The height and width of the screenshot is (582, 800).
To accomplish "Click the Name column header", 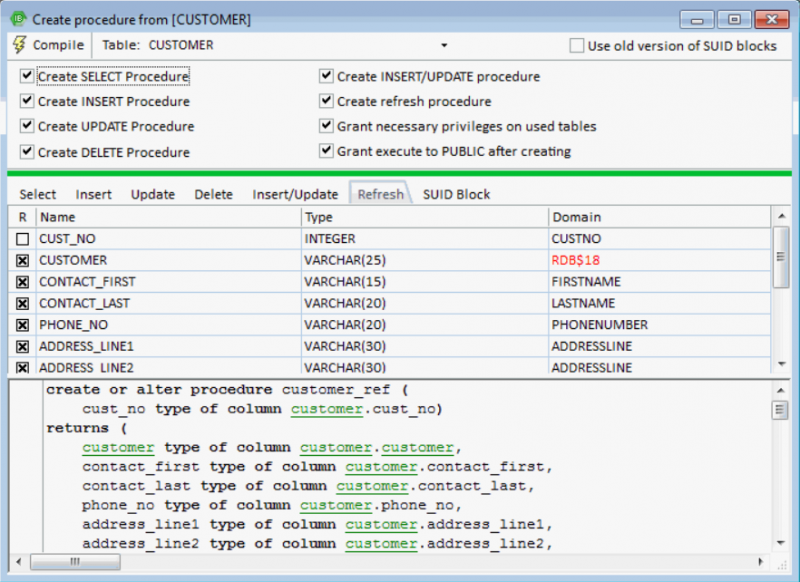I will coord(168,217).
